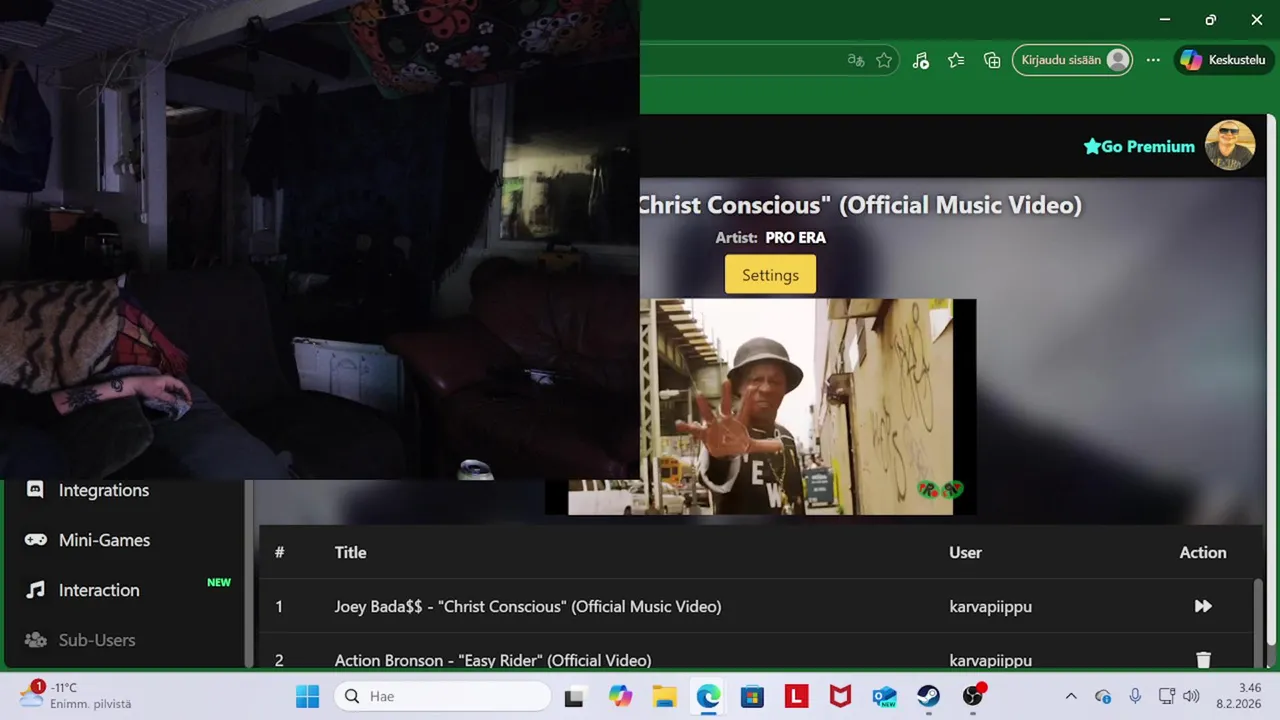This screenshot has height=720, width=1280.
Task: Open the Copilot taskbar app
Action: pyautogui.click(x=620, y=696)
